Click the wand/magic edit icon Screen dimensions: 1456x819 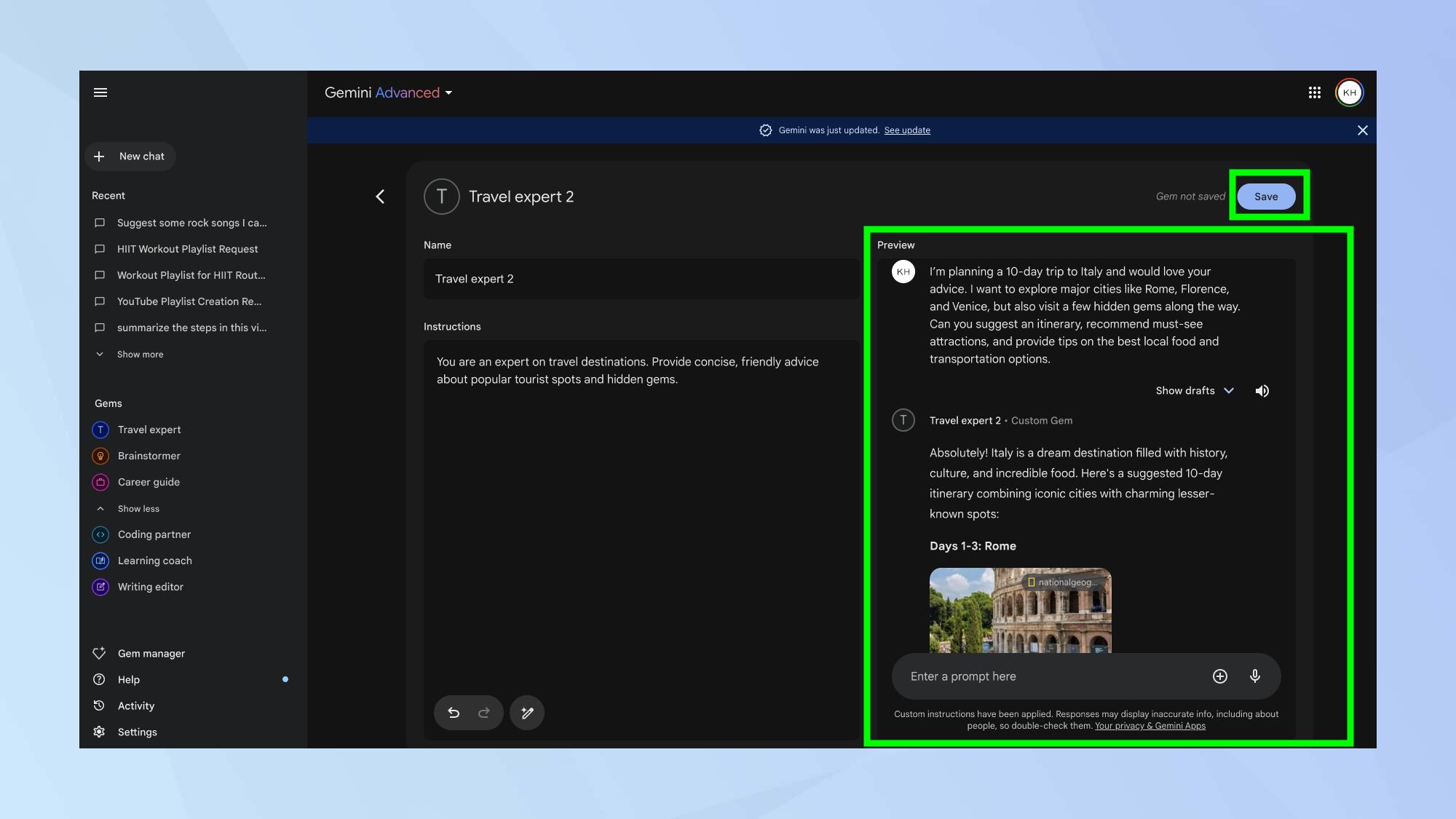tap(527, 712)
